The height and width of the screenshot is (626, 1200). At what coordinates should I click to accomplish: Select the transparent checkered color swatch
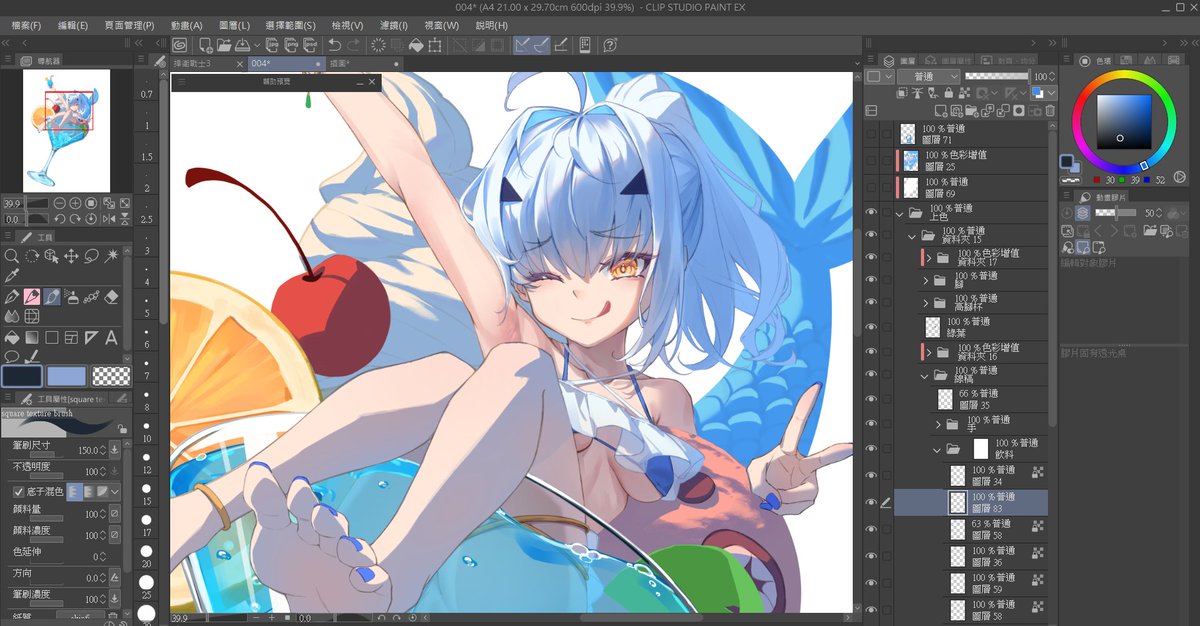pyautogui.click(x=110, y=376)
